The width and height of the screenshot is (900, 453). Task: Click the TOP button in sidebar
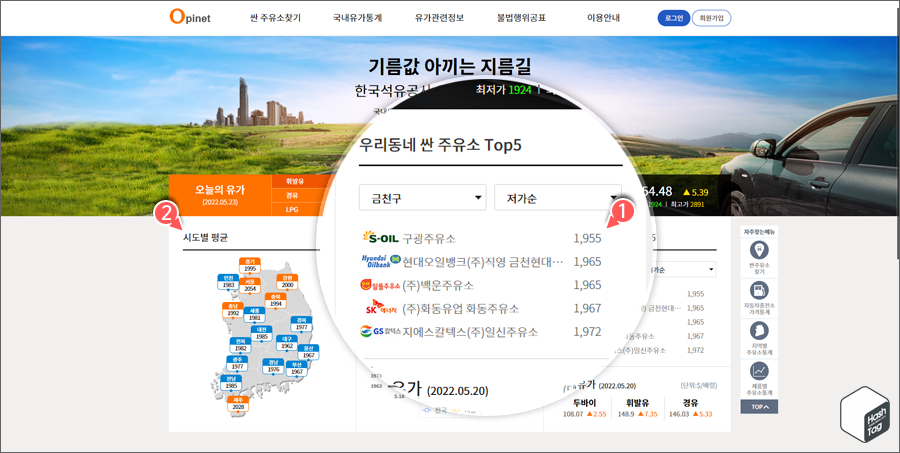tap(759, 406)
